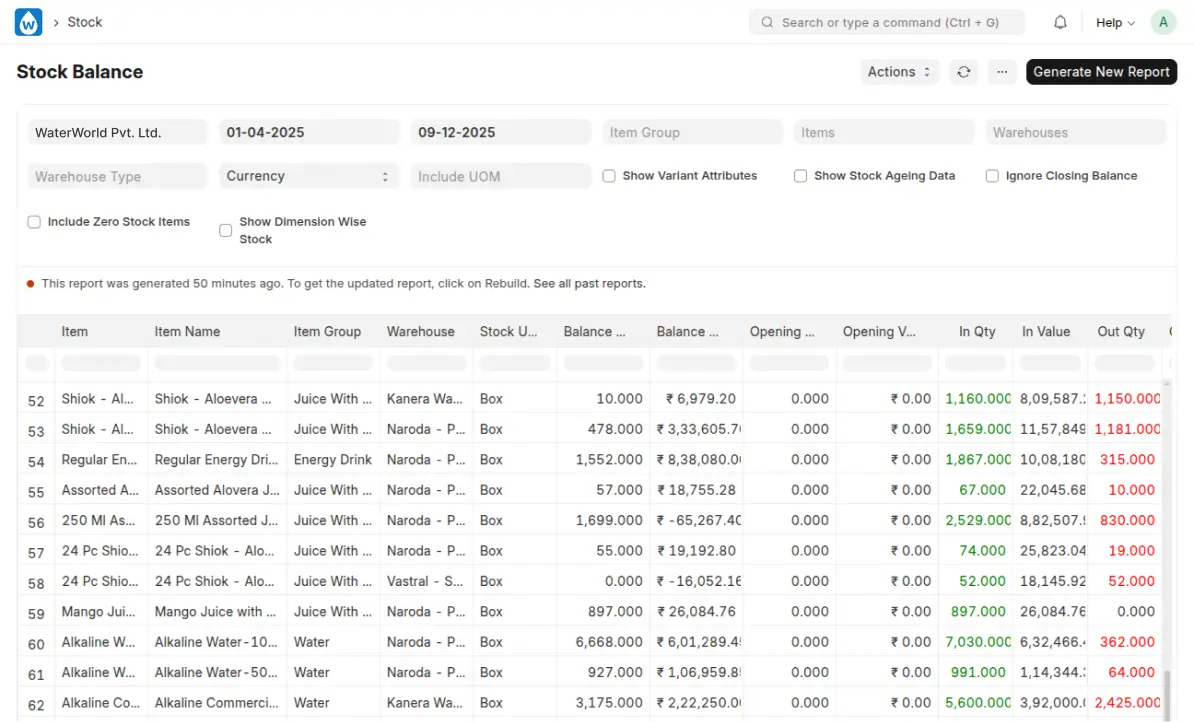
Task: Toggle Show Stock Ageing Data checkbox
Action: pyautogui.click(x=801, y=176)
